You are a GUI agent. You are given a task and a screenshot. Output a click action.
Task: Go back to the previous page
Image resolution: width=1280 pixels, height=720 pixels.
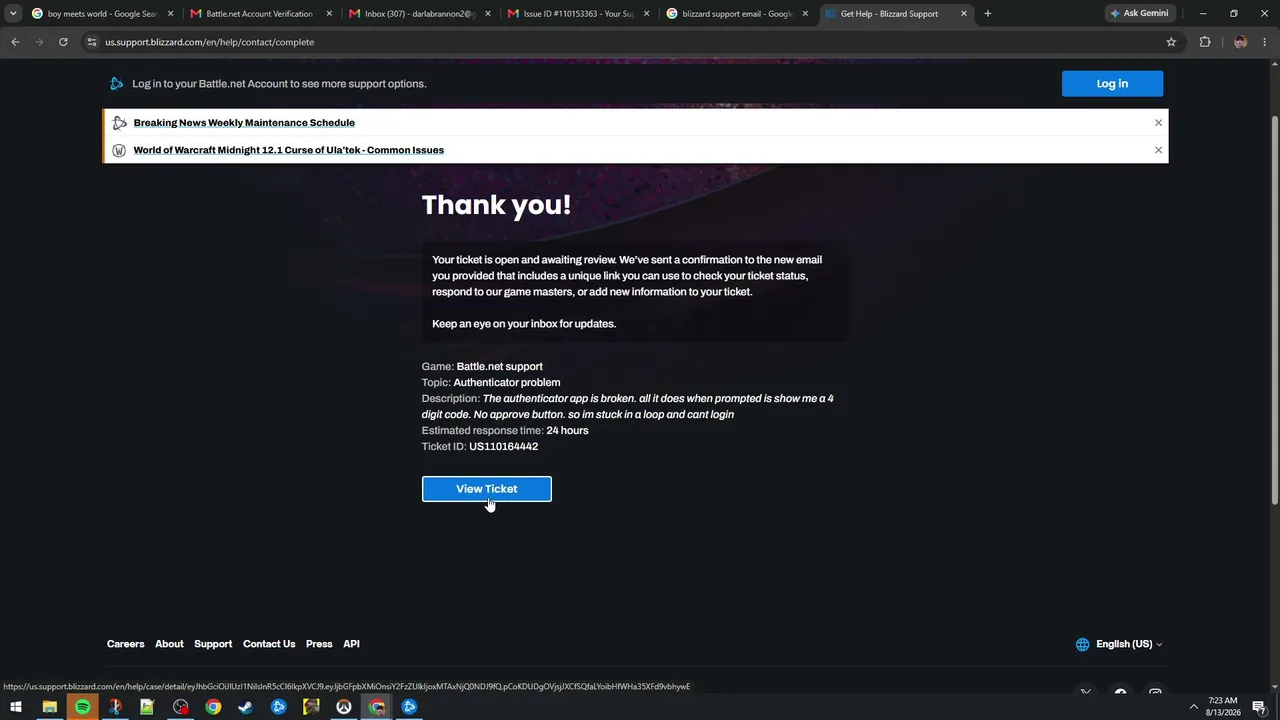[x=15, y=42]
